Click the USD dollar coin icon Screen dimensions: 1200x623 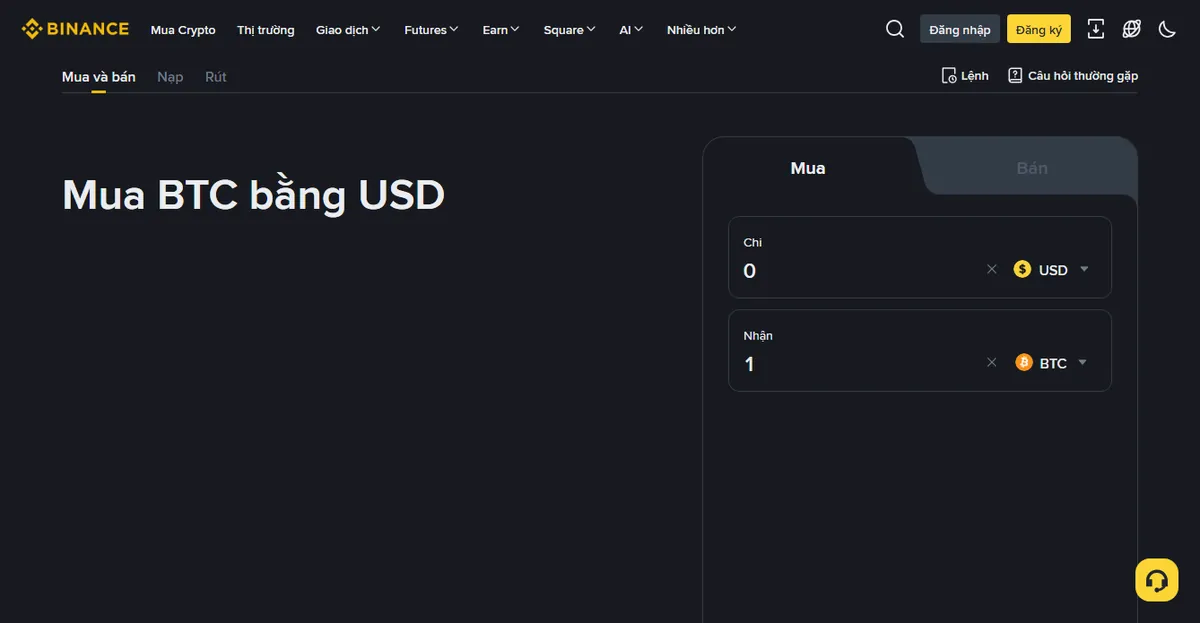click(x=1022, y=269)
